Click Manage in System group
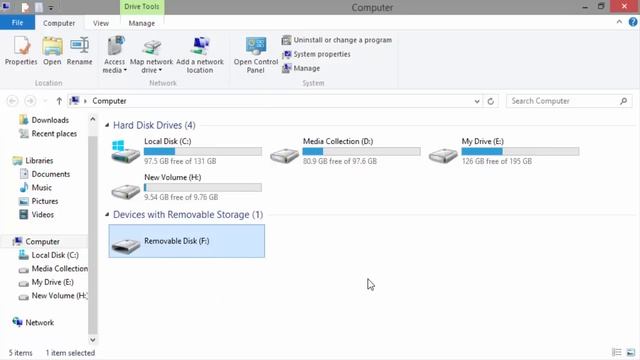 coord(301,68)
